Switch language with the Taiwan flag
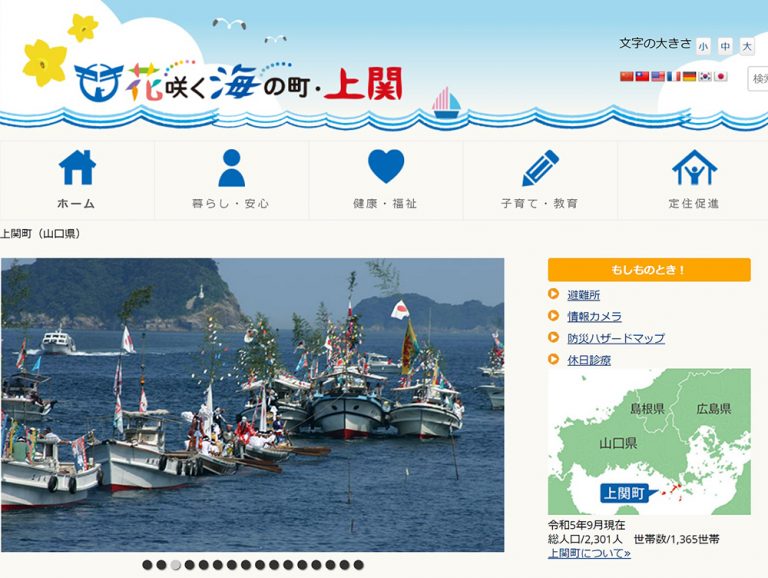 (642, 76)
